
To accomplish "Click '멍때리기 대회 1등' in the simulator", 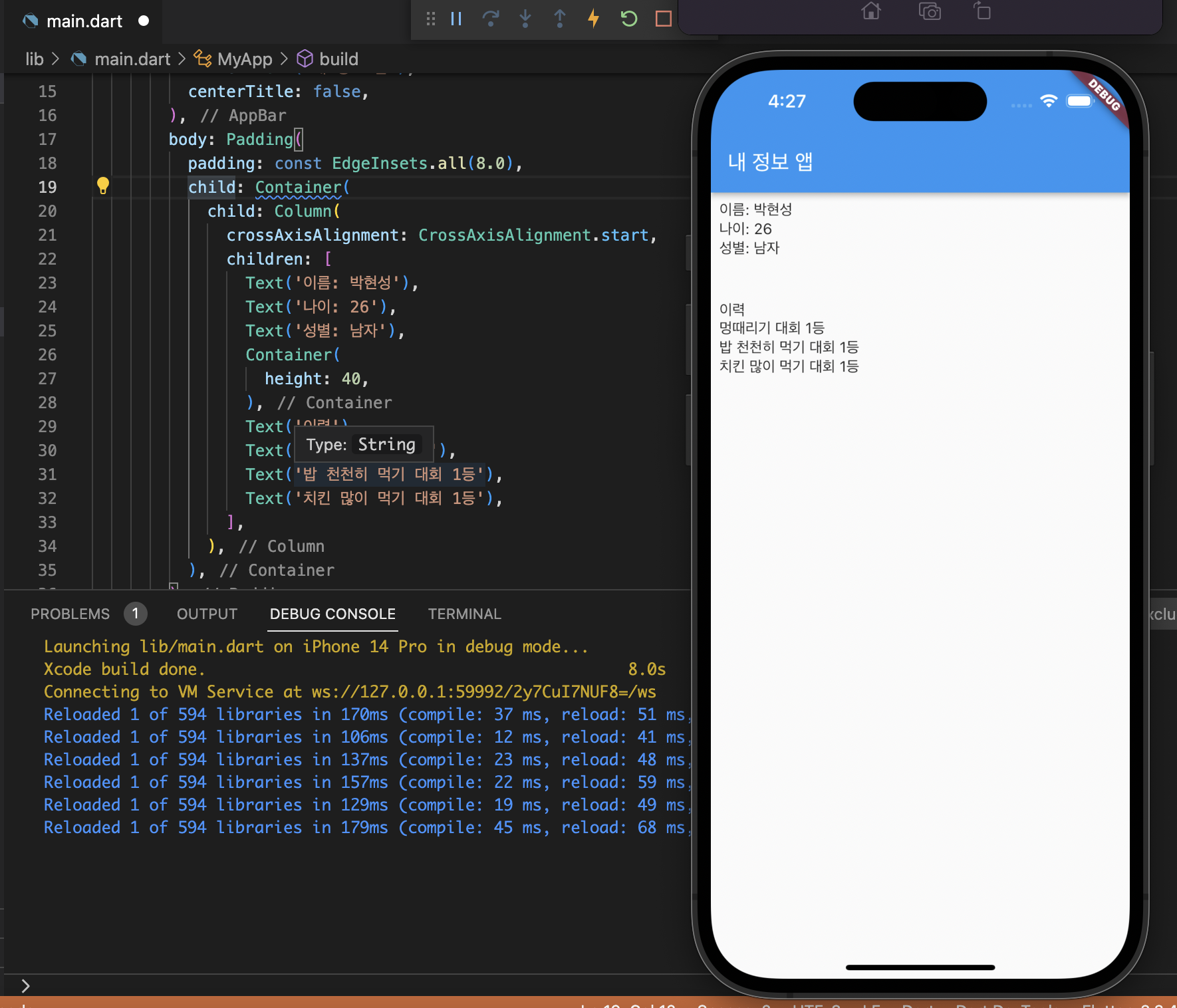I will [772, 328].
